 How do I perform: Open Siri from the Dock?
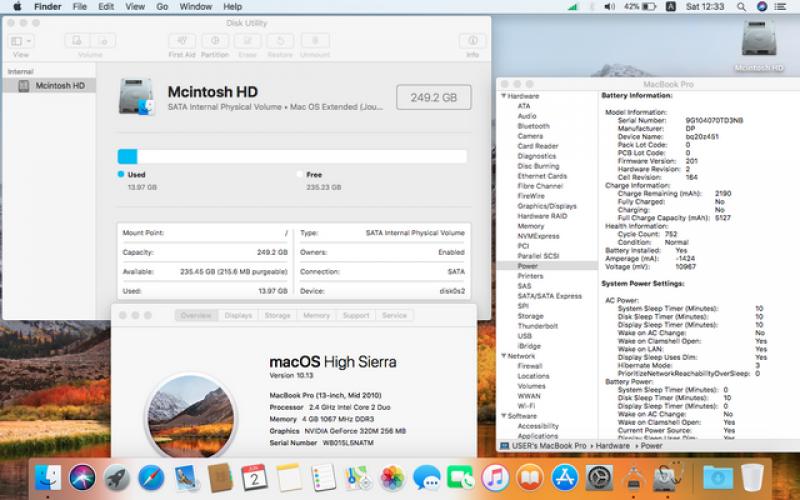pyautogui.click(x=82, y=478)
